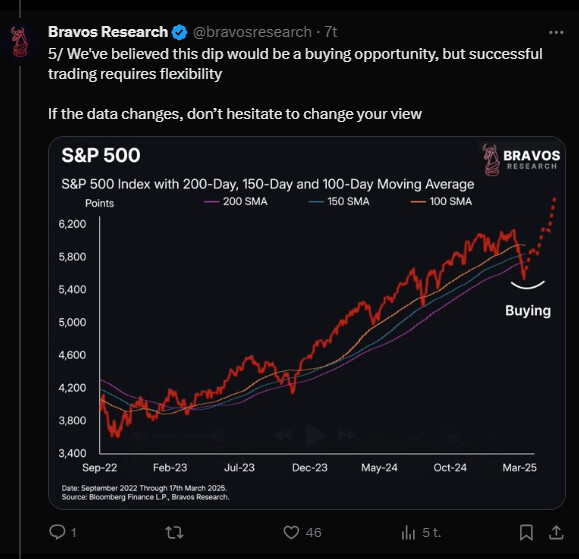Click the faint fast-forward control in media
579x559 pixels.
click(347, 435)
